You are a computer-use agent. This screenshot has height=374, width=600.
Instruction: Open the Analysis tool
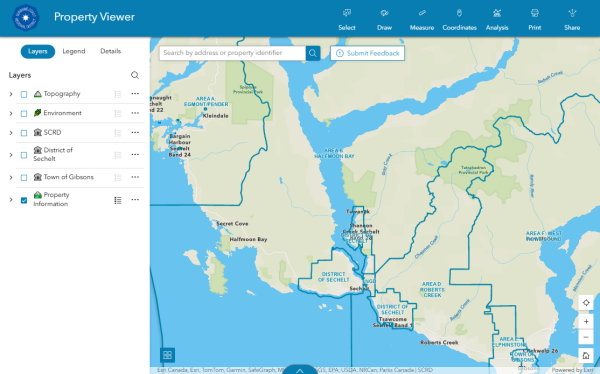tap(497, 19)
